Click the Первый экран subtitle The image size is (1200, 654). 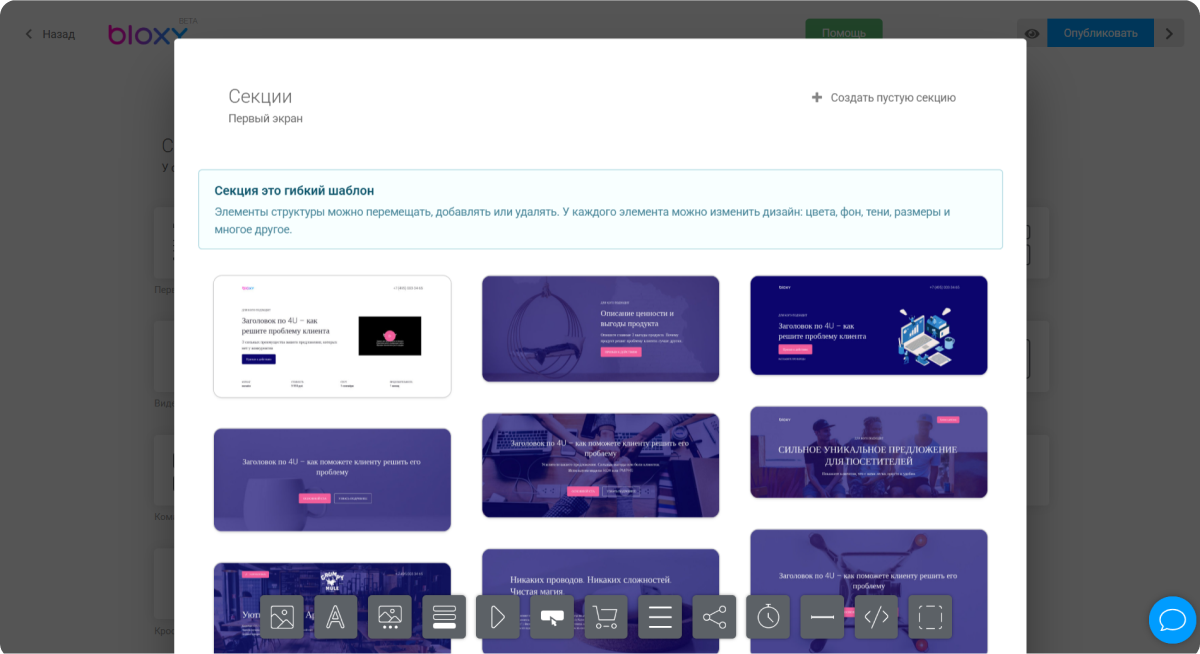(265, 118)
